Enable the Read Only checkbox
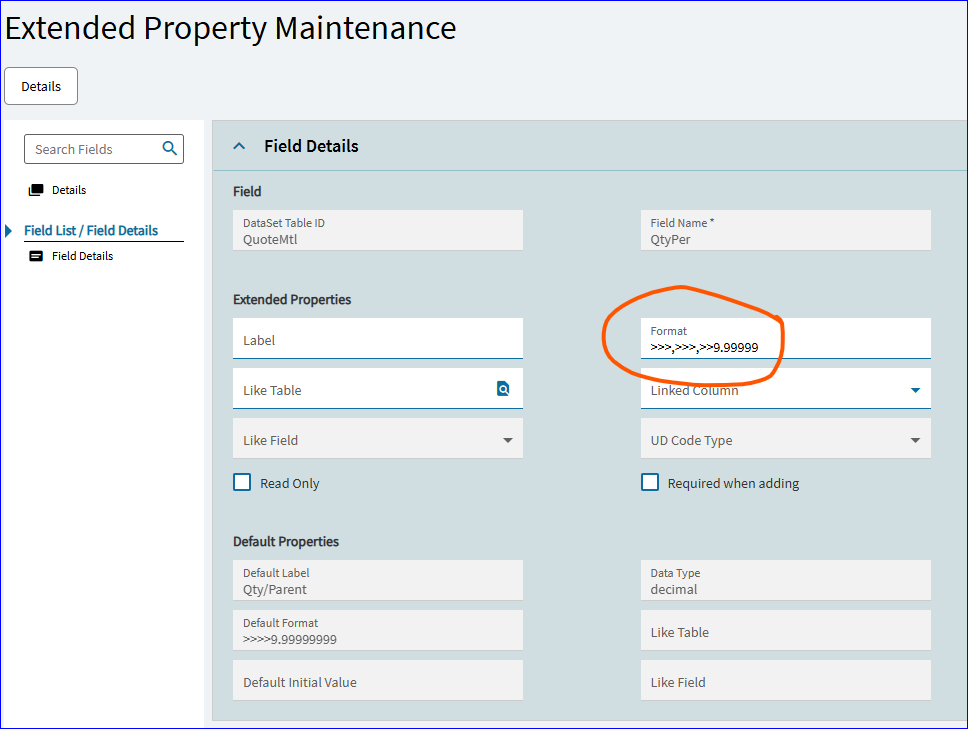The image size is (968, 729). click(x=242, y=482)
